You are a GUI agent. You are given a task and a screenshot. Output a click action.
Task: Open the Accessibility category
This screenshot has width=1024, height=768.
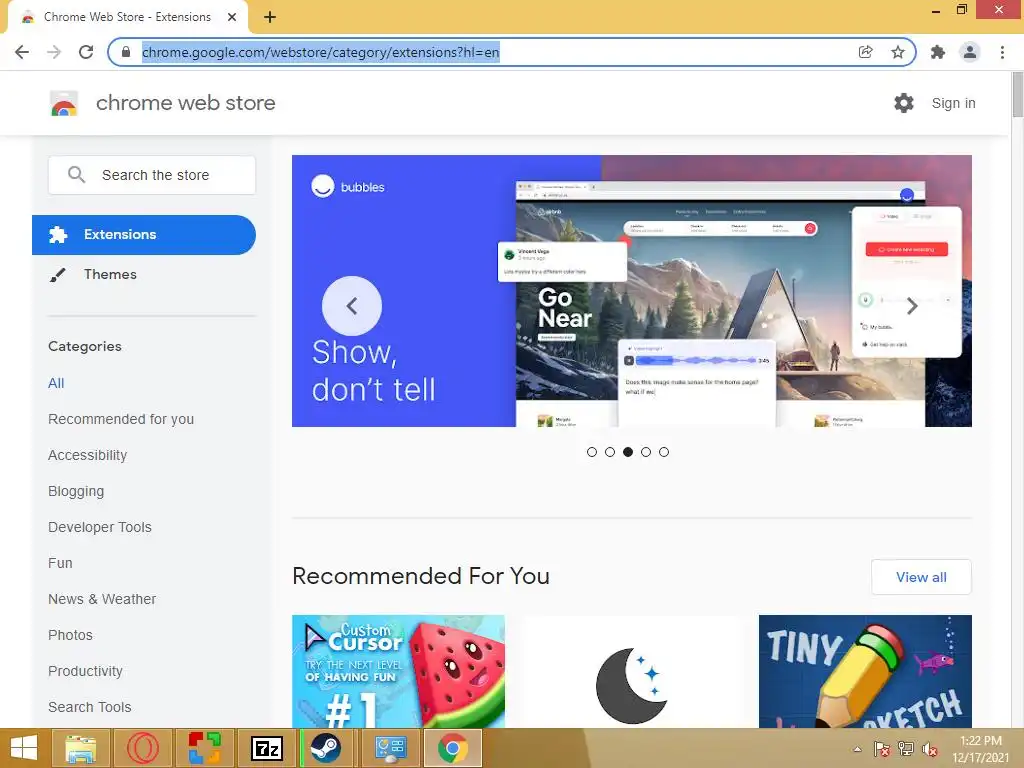pos(88,455)
